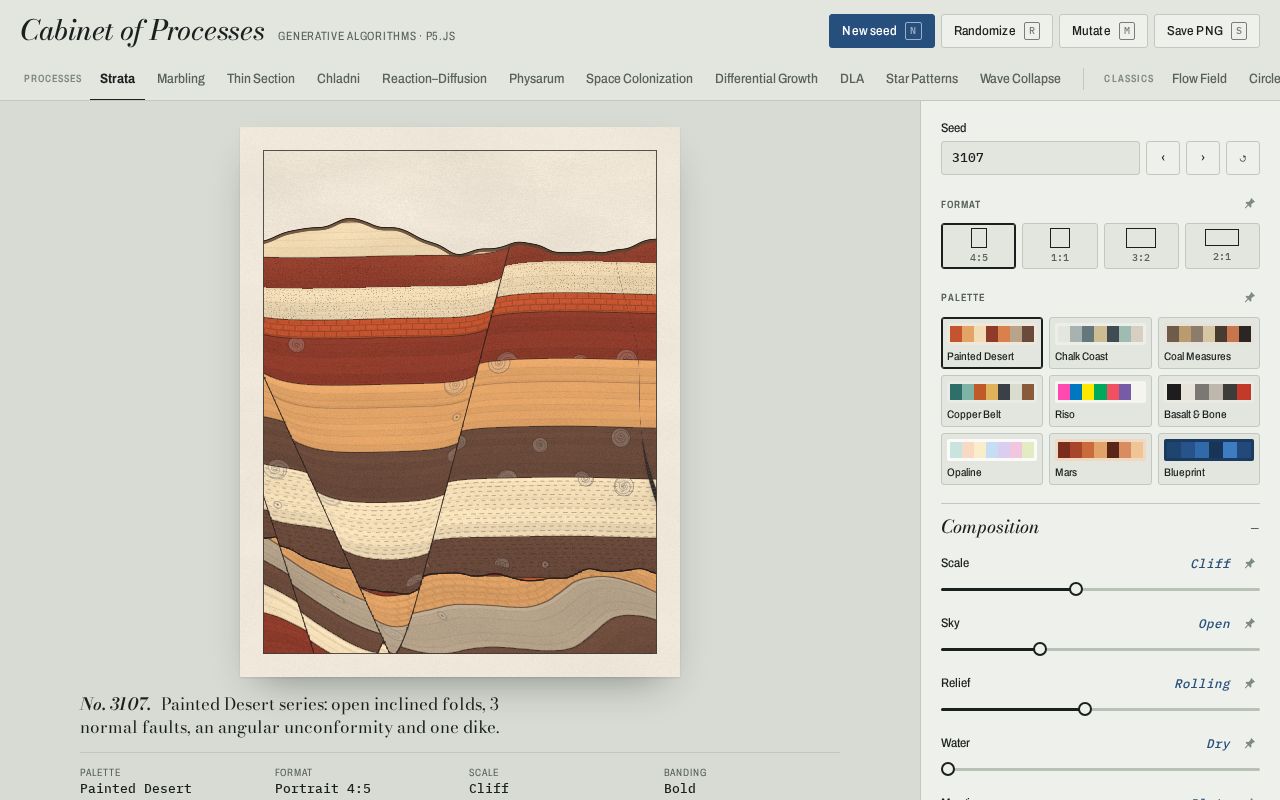Viewport: 1280px width, 800px height.
Task: Pin the Palette setting
Action: pyautogui.click(x=1249, y=297)
